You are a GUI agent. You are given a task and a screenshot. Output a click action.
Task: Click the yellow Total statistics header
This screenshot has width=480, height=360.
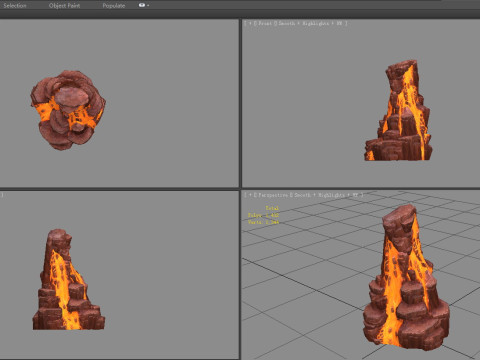pyautogui.click(x=272, y=208)
